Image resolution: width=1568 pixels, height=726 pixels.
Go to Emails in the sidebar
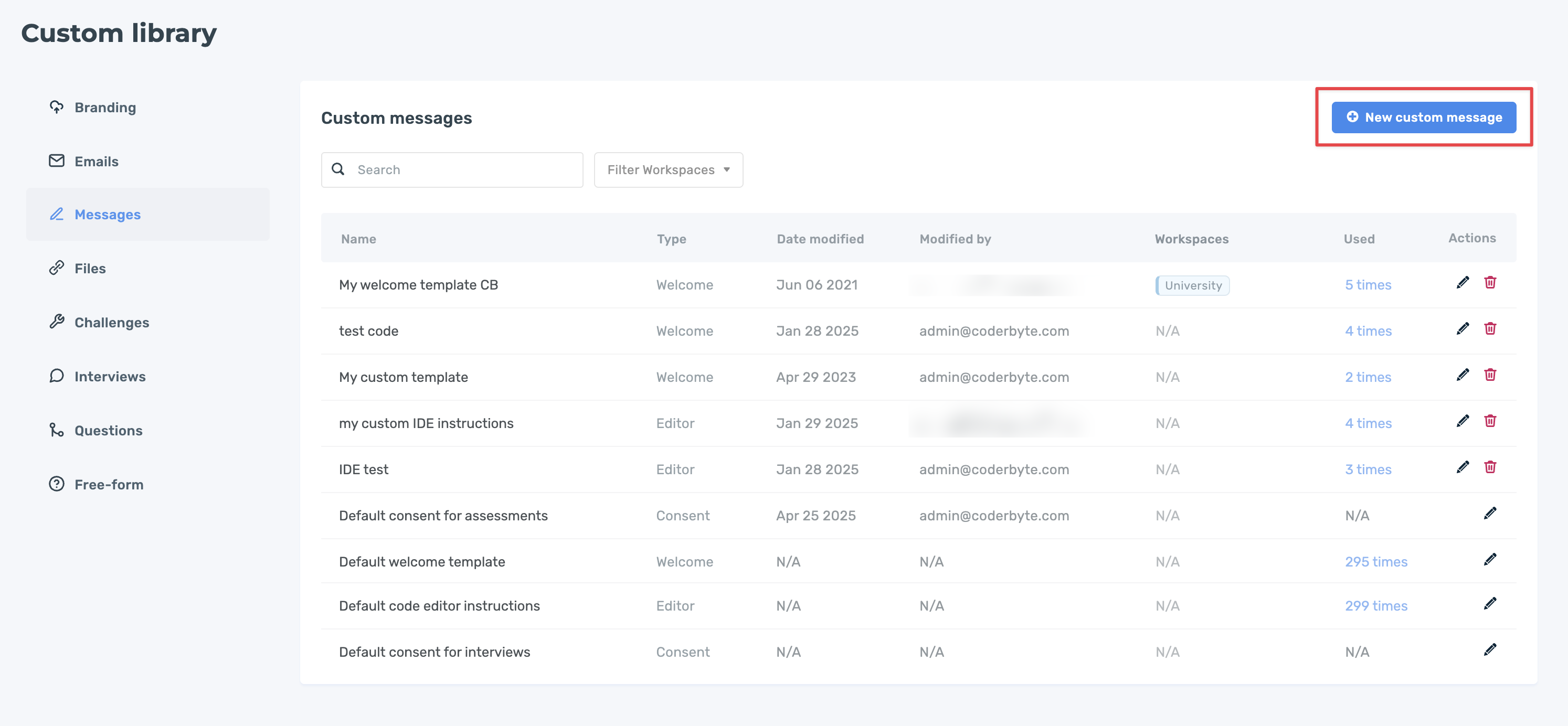click(96, 161)
